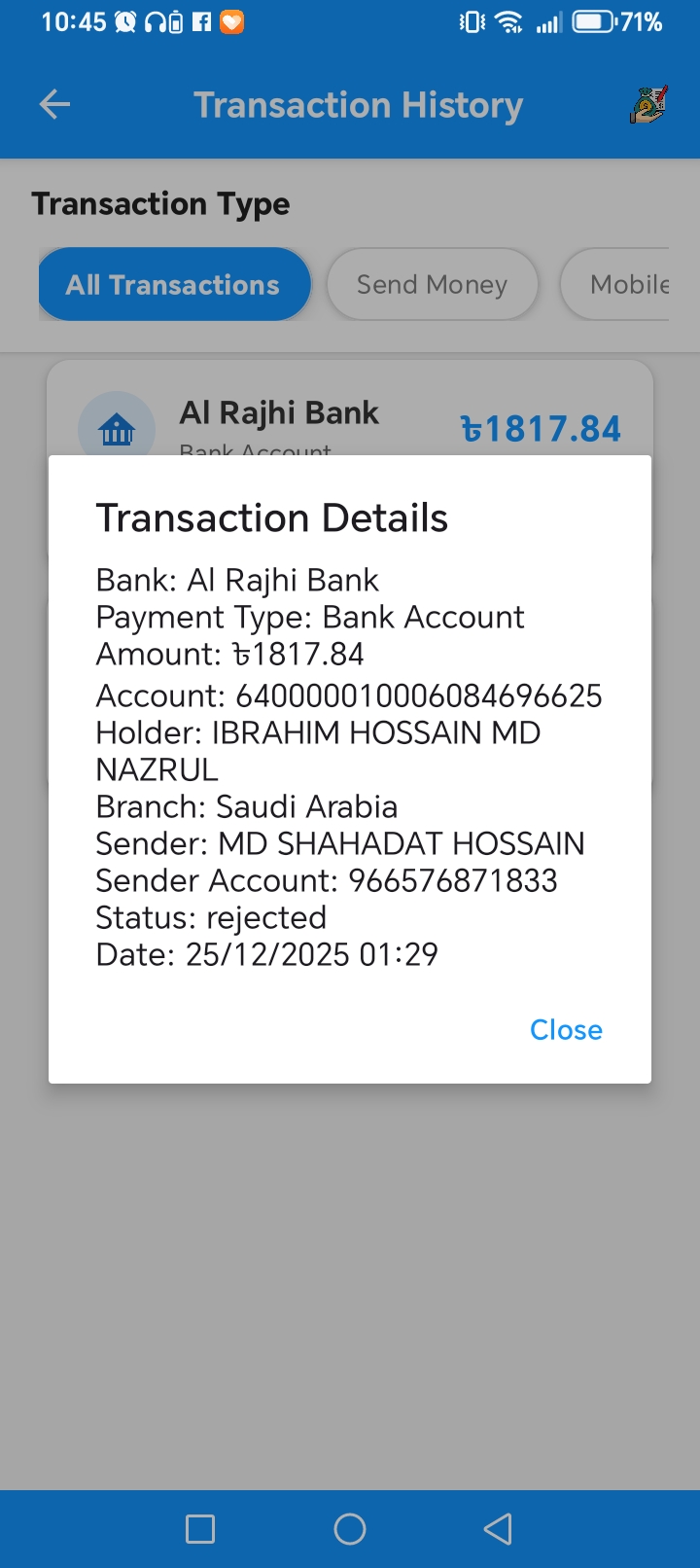700x1568 pixels.
Task: Tap the Status: rejected line
Action: 211,917
